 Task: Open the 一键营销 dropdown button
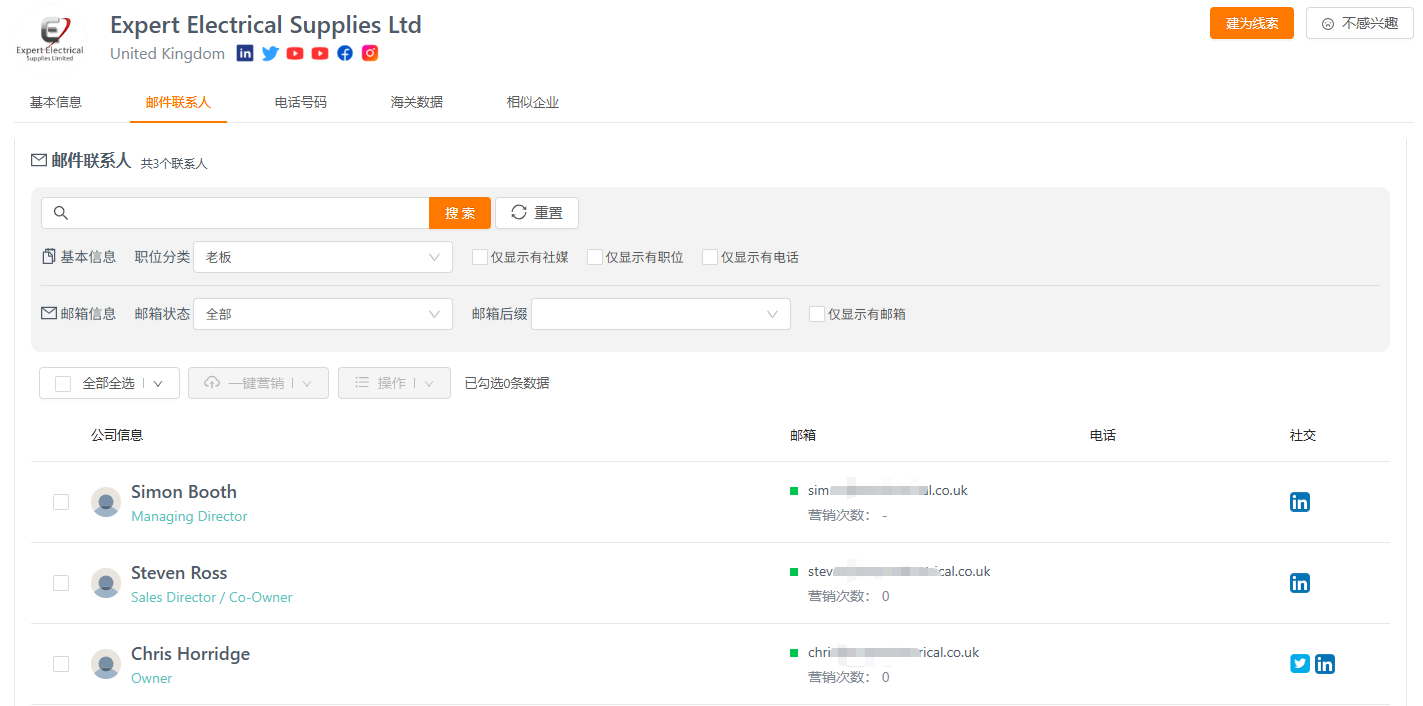click(258, 383)
